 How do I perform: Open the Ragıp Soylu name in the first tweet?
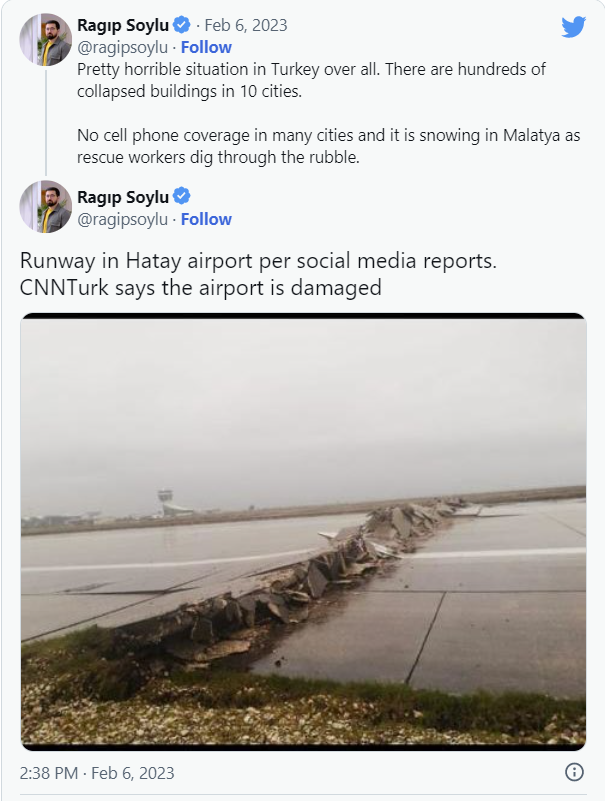123,25
